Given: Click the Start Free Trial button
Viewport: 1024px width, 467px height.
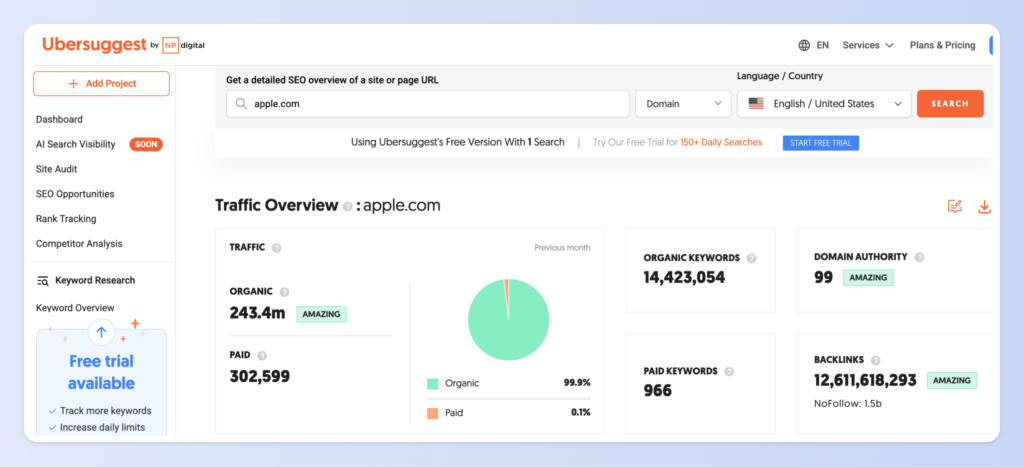Looking at the screenshot, I should click(x=820, y=143).
